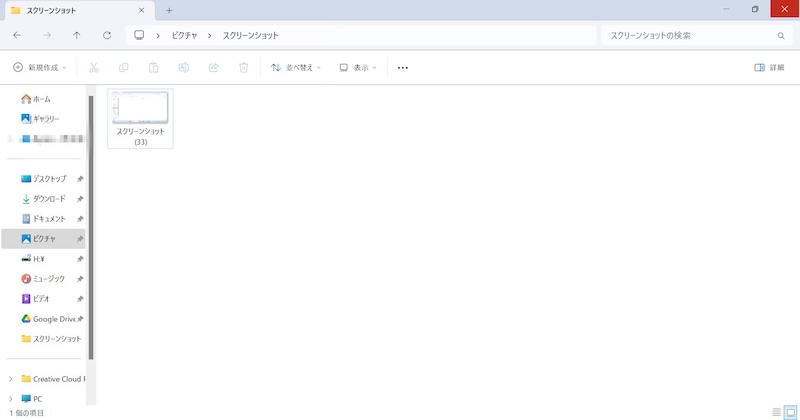
Task: Go up one folder level with up arrow
Action: click(77, 35)
